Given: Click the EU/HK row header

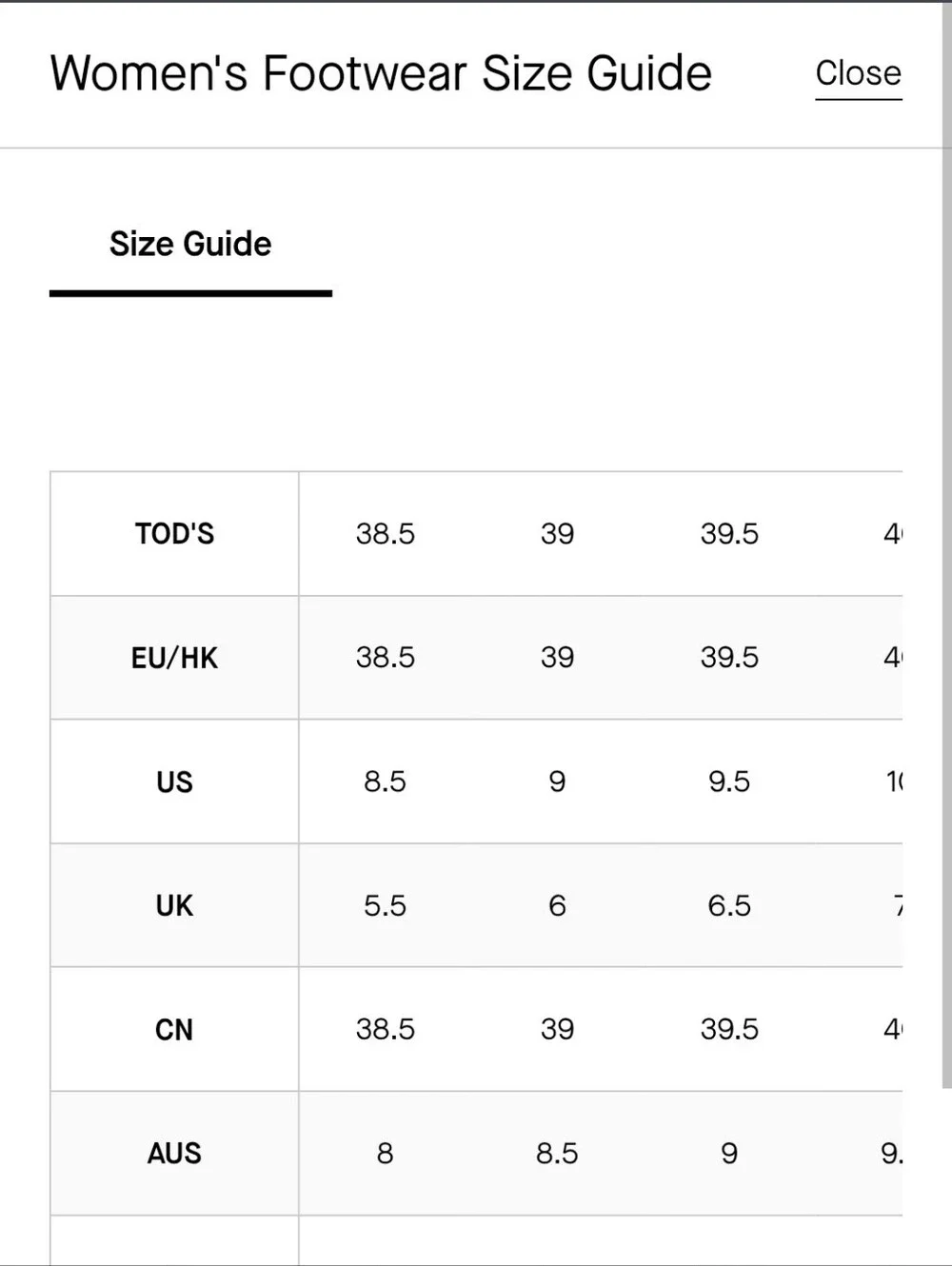Looking at the screenshot, I should [x=174, y=658].
